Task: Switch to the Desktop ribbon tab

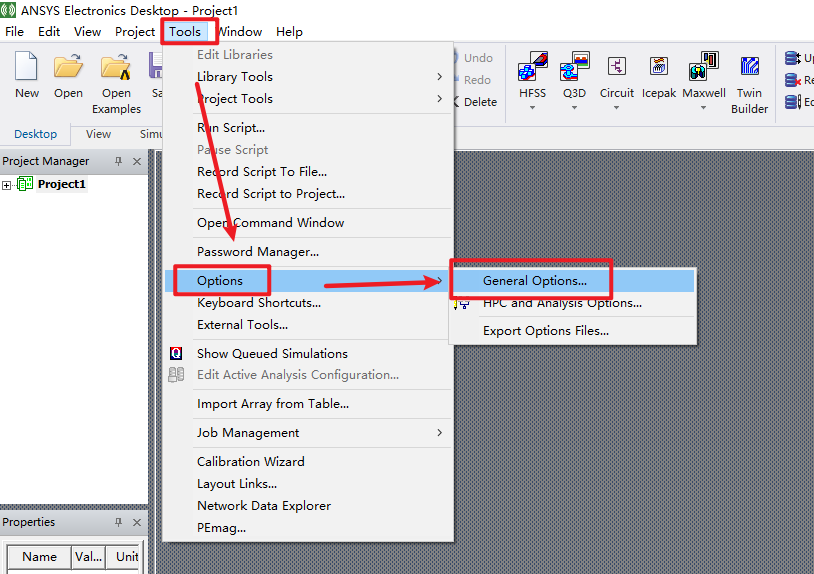Action: tap(35, 134)
